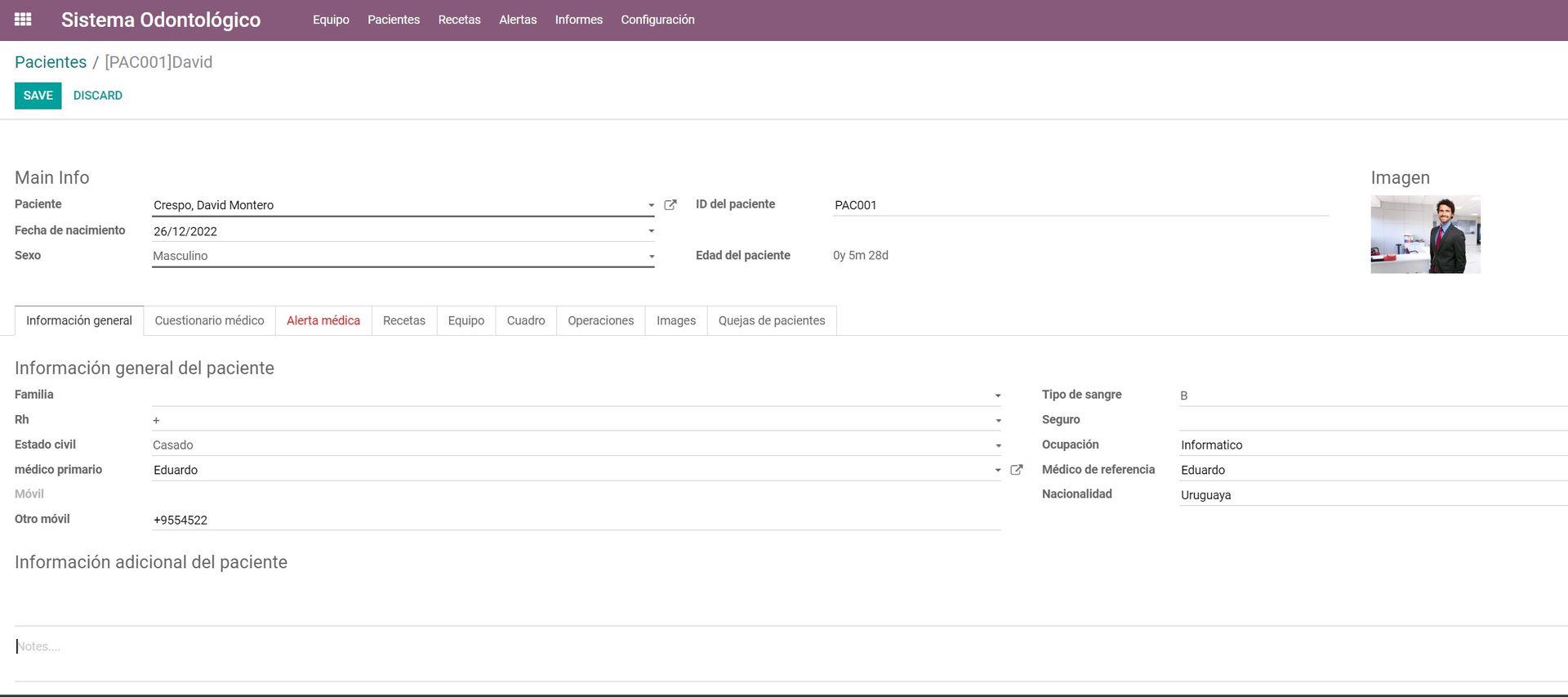Open the Informes menu

pyautogui.click(x=578, y=20)
